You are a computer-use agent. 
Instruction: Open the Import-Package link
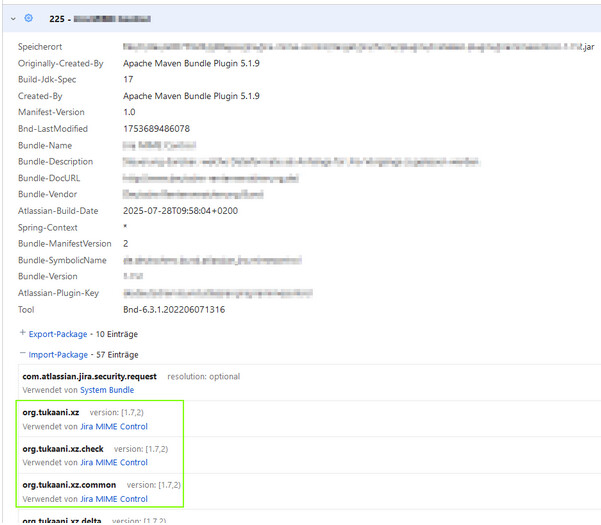tap(58, 355)
